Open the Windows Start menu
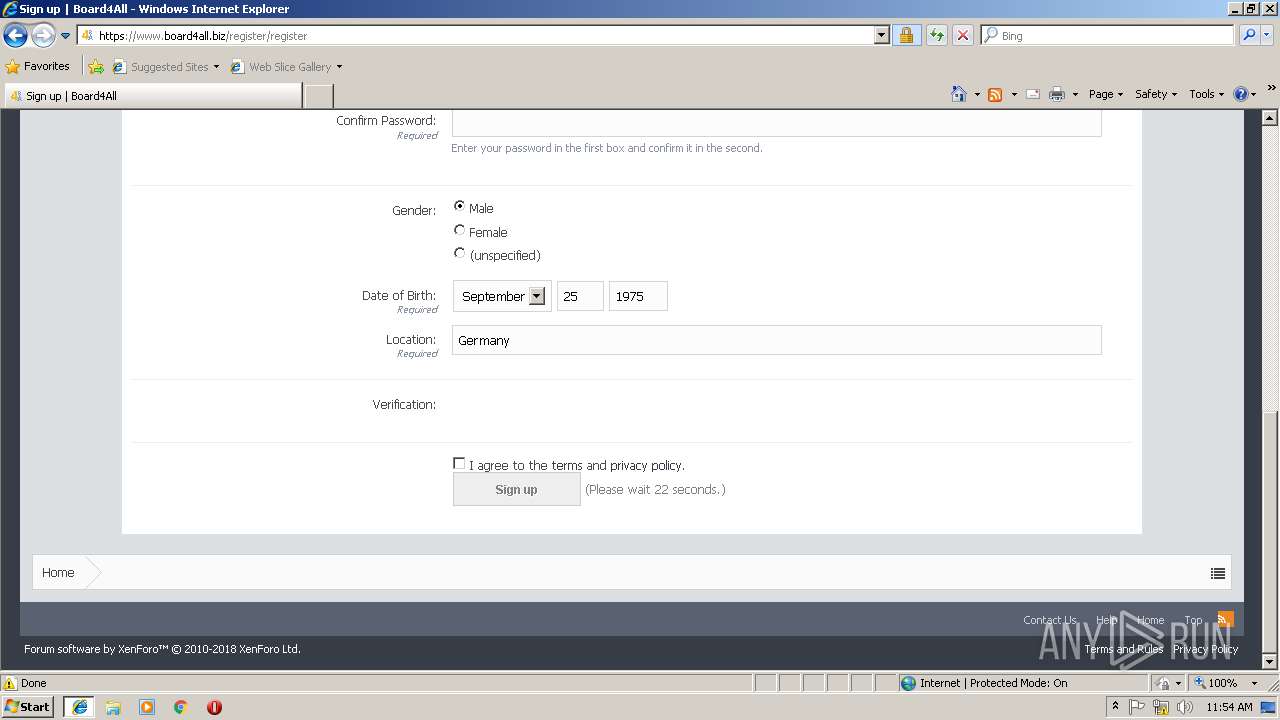 coord(28,706)
